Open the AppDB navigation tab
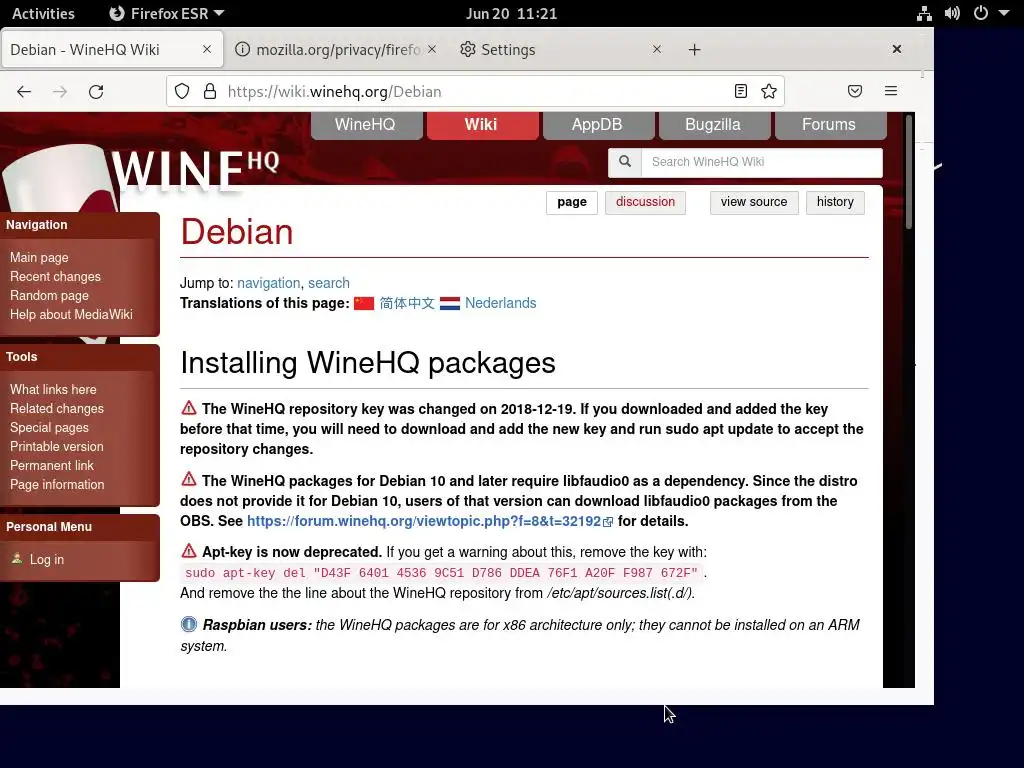 coord(597,125)
